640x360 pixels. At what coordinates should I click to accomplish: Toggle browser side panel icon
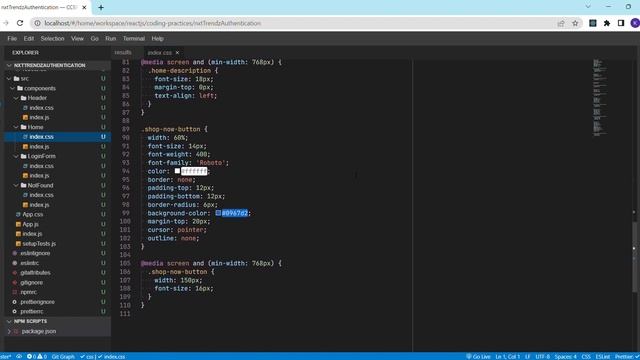click(621, 23)
